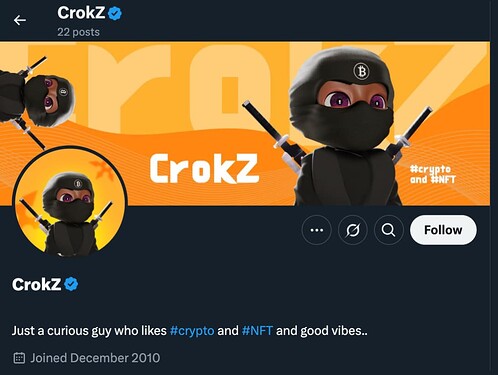Open the #NFT hashtag in the bio
Image resolution: width=498 pixels, height=375 pixels.
(257, 331)
